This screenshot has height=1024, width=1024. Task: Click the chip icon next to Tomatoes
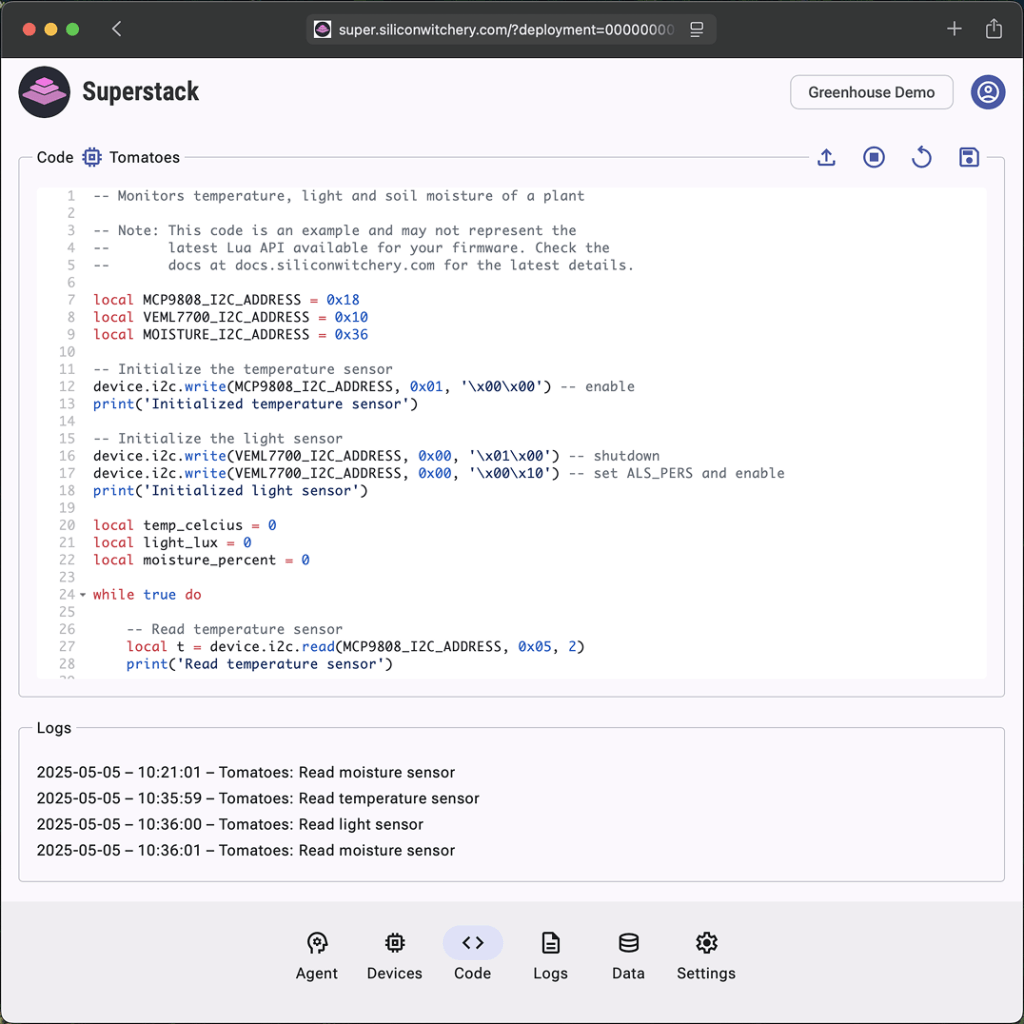92,157
